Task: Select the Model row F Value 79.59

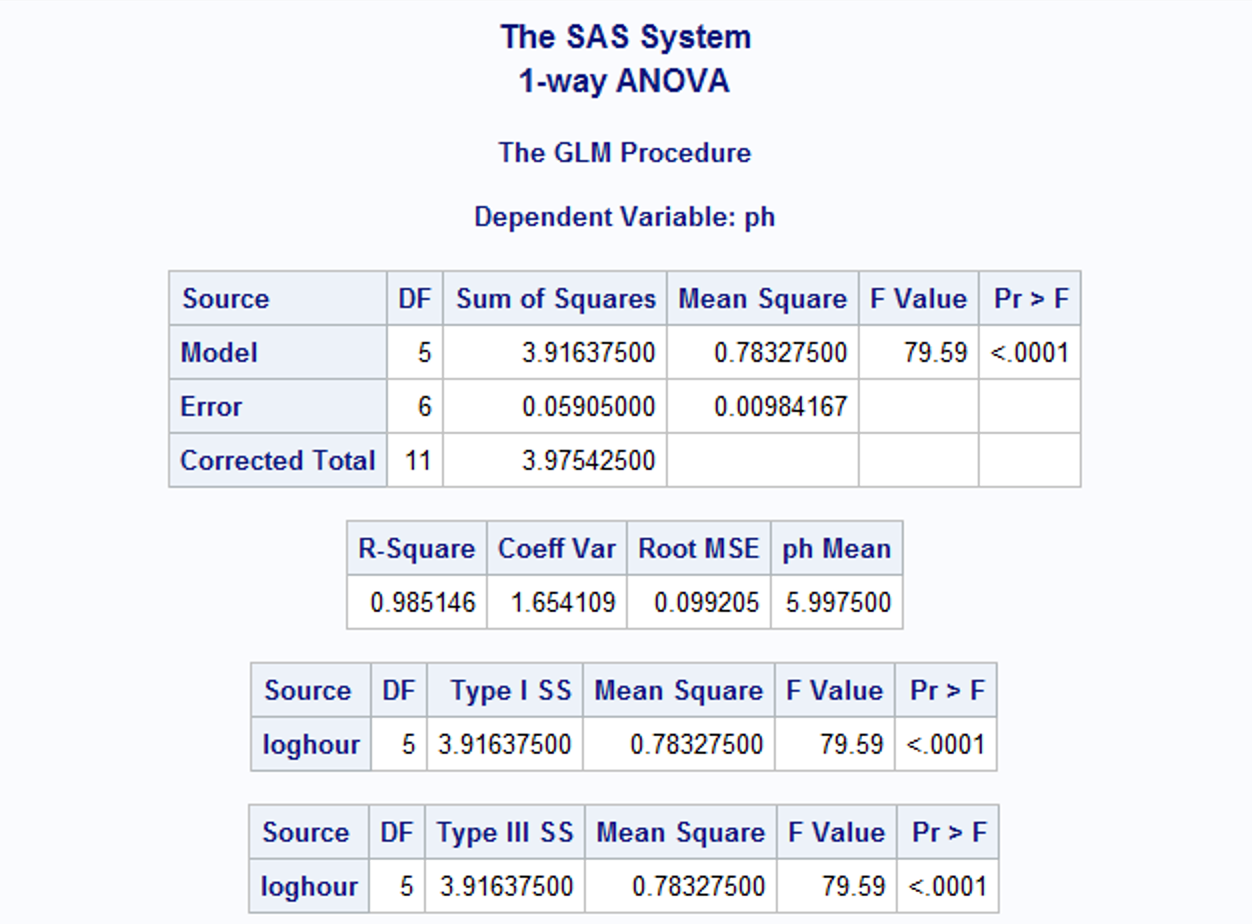Action: 936,353
